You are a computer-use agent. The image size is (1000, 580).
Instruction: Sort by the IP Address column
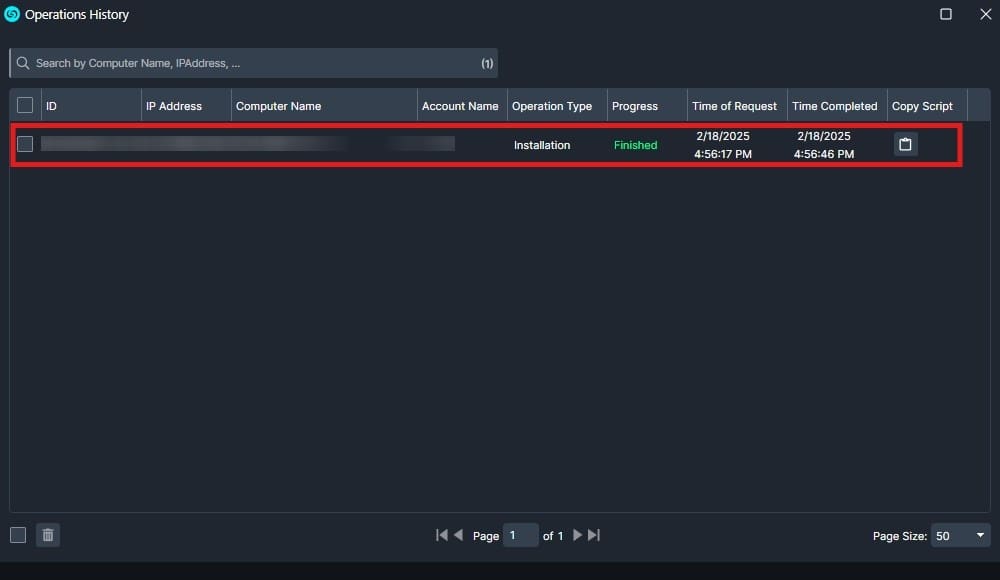174,106
